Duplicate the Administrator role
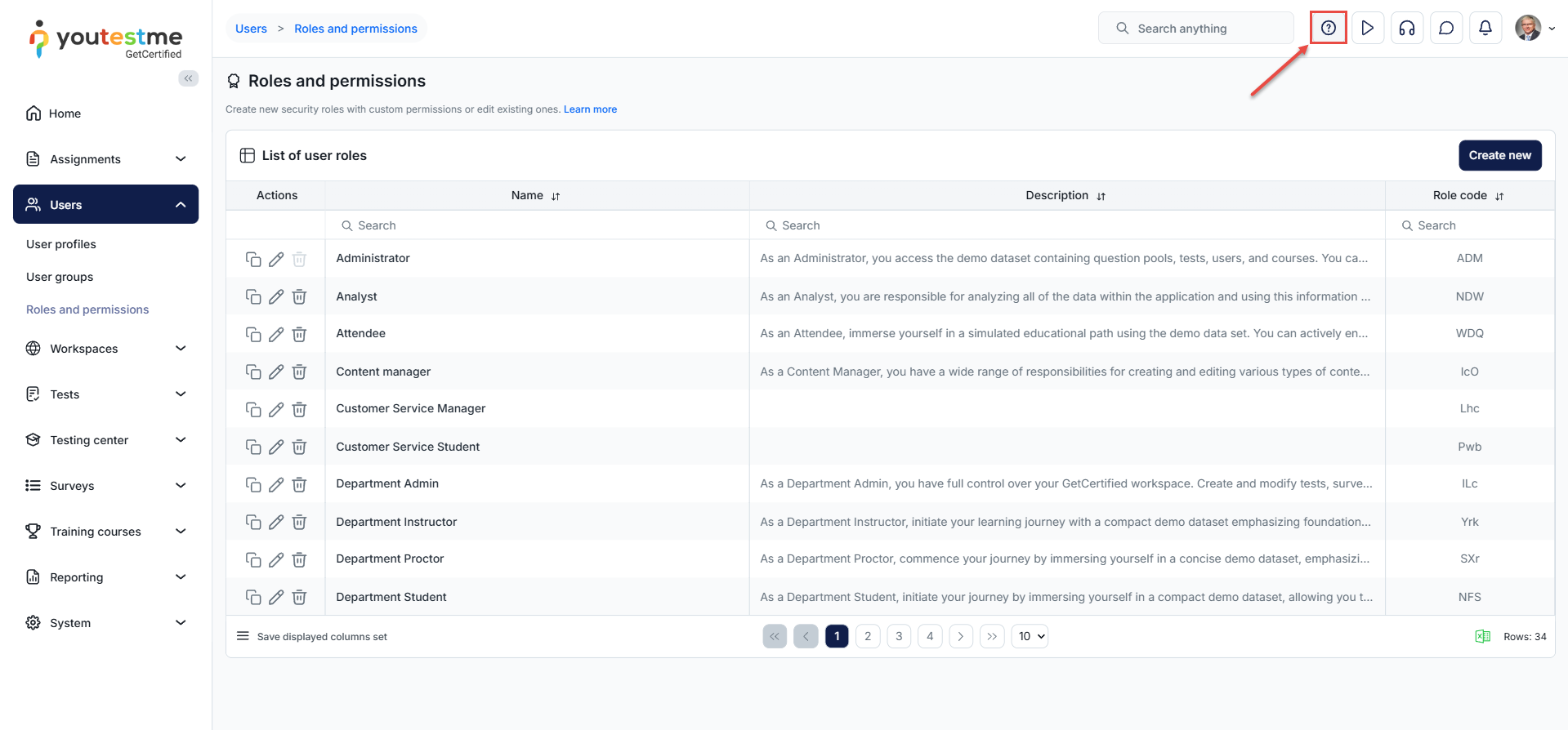This screenshot has height=730, width=1568. coord(253,259)
